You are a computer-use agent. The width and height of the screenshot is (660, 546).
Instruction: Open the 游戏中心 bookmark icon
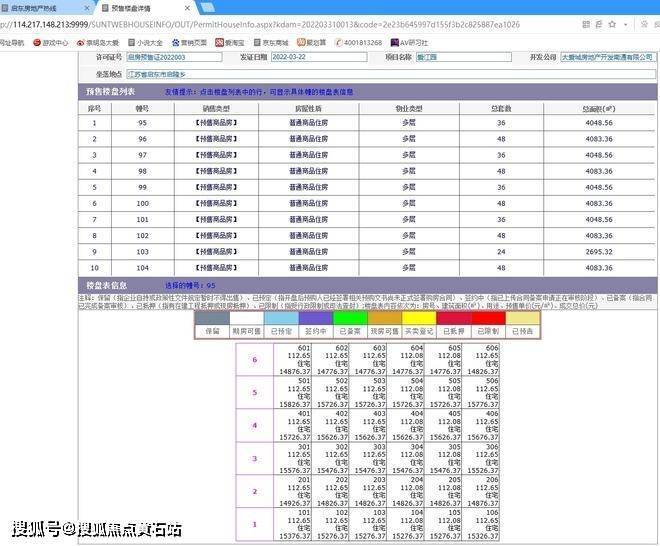click(37, 43)
